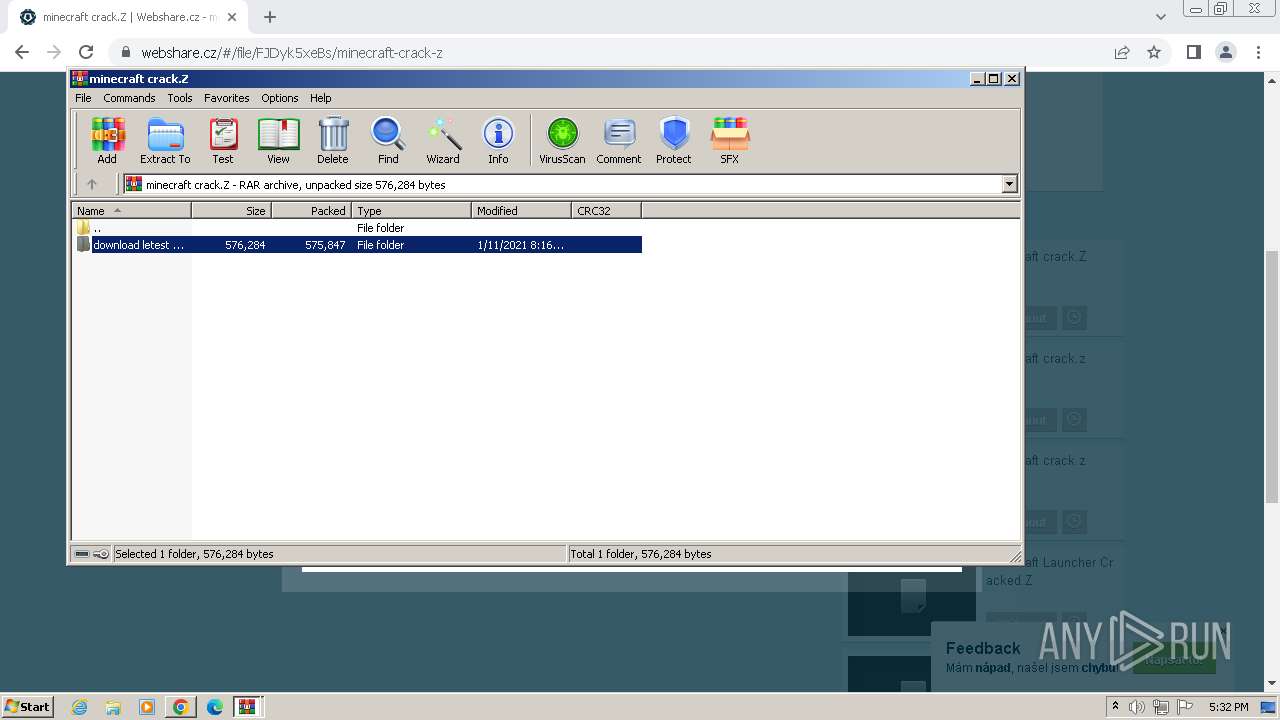Open the Chrome three-dot menu
This screenshot has width=1280, height=720.
point(1257,52)
